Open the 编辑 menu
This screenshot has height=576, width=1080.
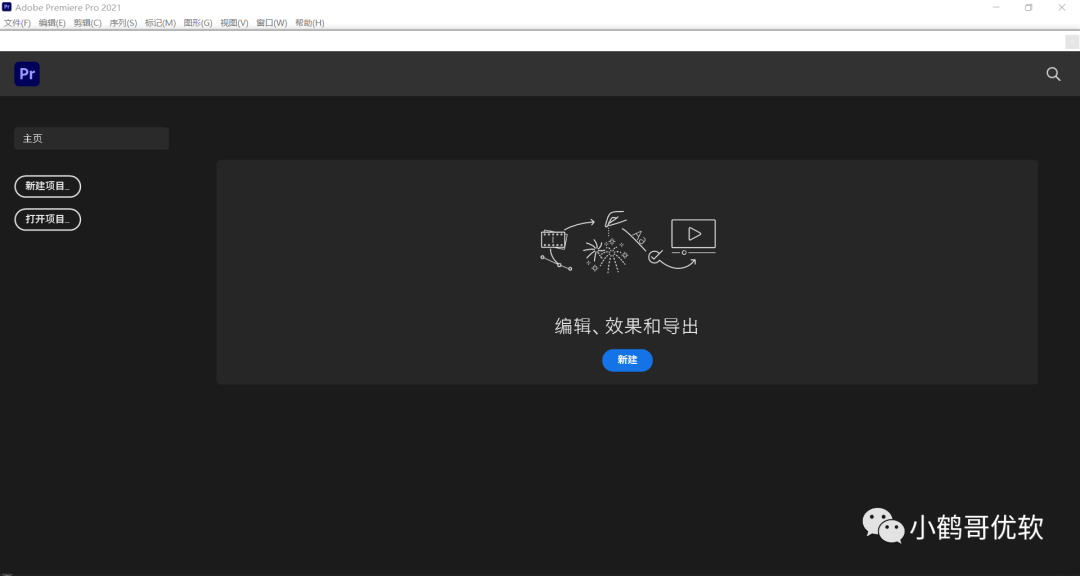coord(51,22)
